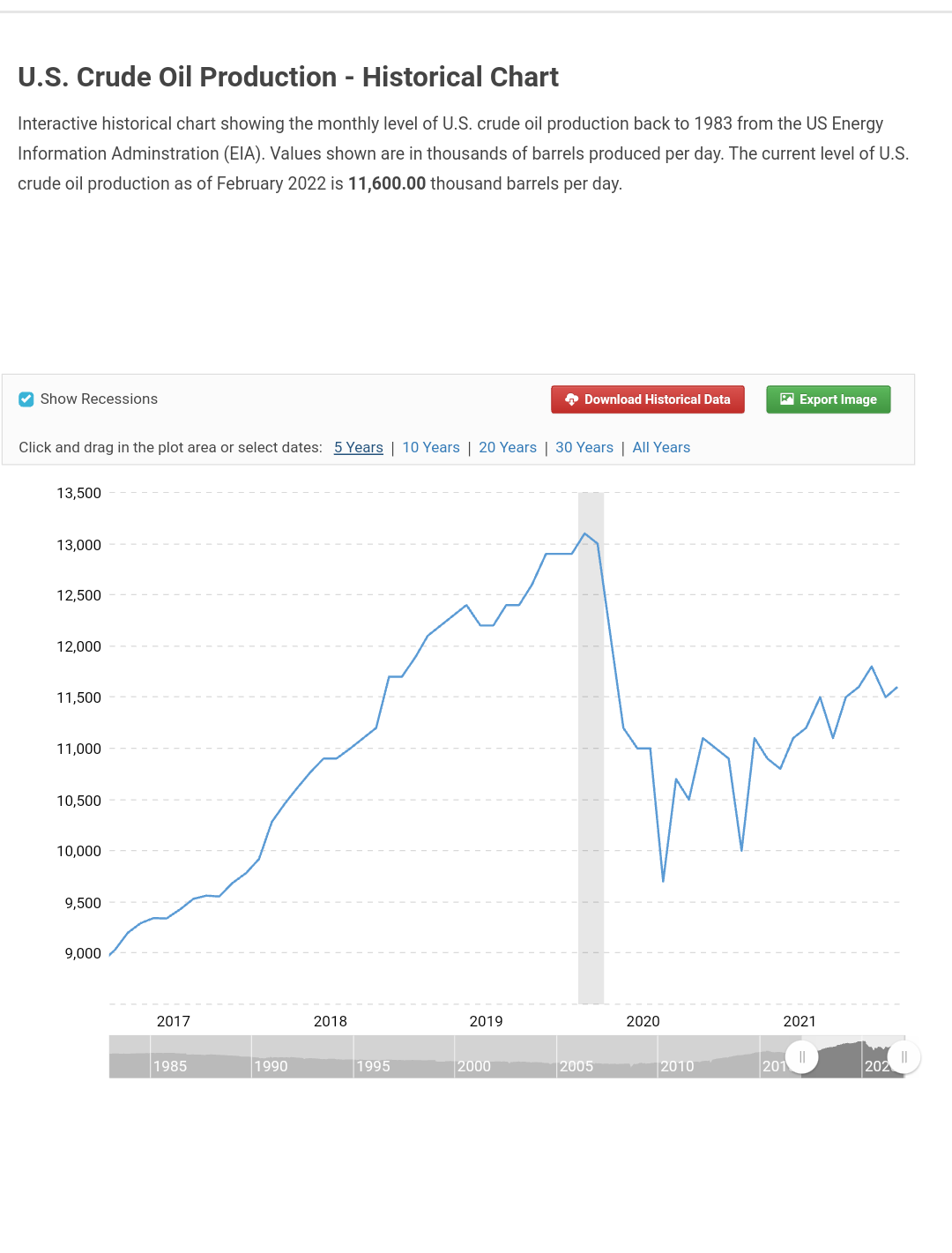Image resolution: width=952 pixels, height=1253 pixels.
Task: Select the 20 Years date range
Action: (508, 448)
